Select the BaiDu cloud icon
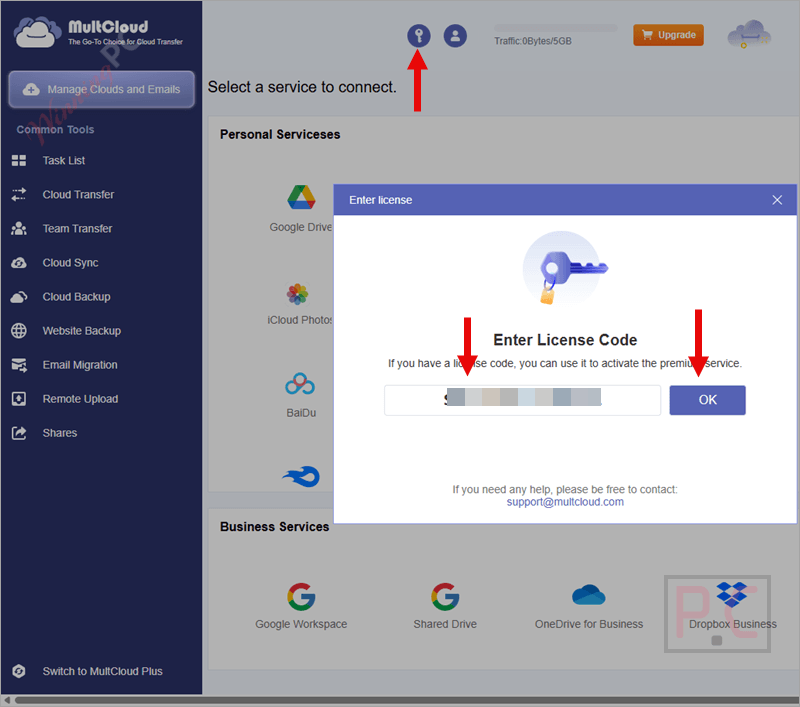Viewport: 800px width, 707px height. point(300,384)
